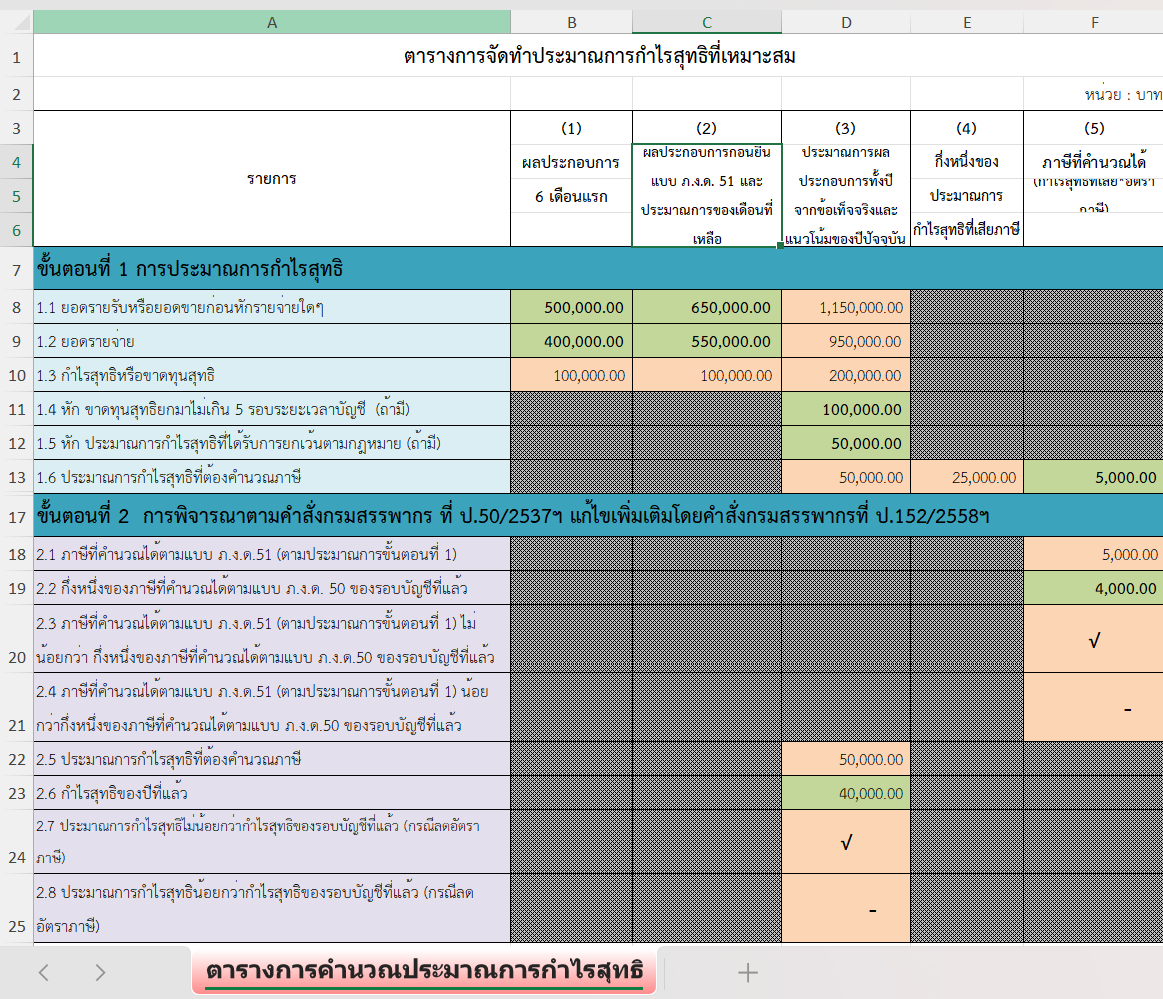Select the column A header
Image resolution: width=1163 pixels, height=999 pixels.
pyautogui.click(x=271, y=22)
